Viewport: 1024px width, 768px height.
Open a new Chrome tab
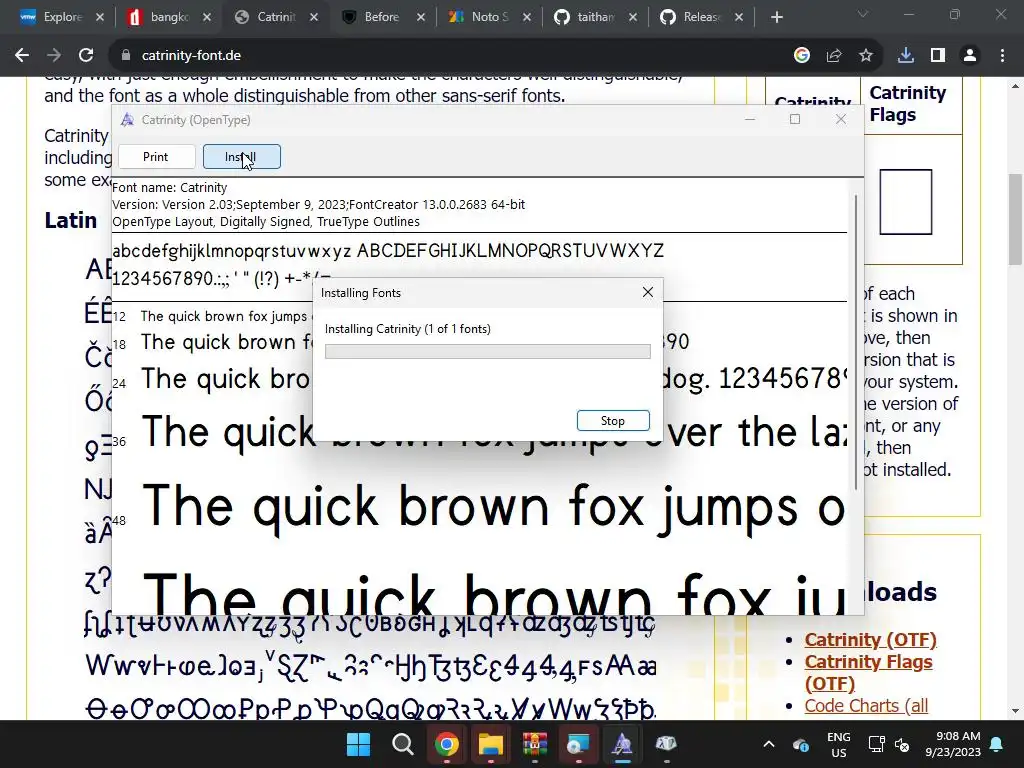pyautogui.click(x=776, y=17)
